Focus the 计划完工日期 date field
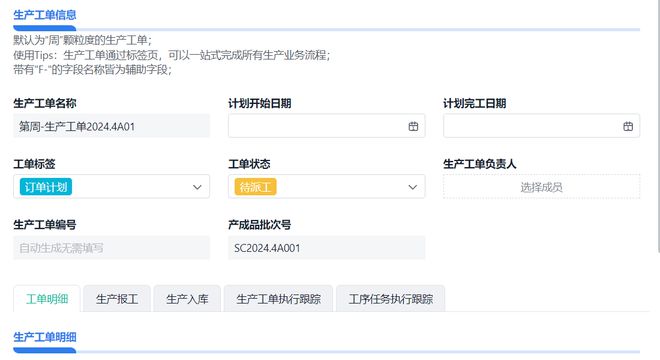 click(541, 126)
